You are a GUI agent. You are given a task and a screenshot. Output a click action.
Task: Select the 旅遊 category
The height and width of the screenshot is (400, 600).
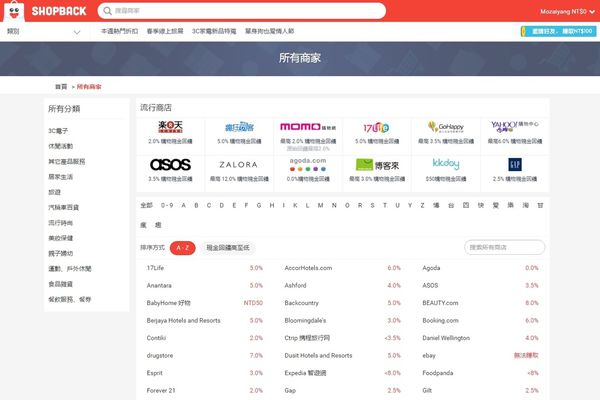(x=54, y=192)
